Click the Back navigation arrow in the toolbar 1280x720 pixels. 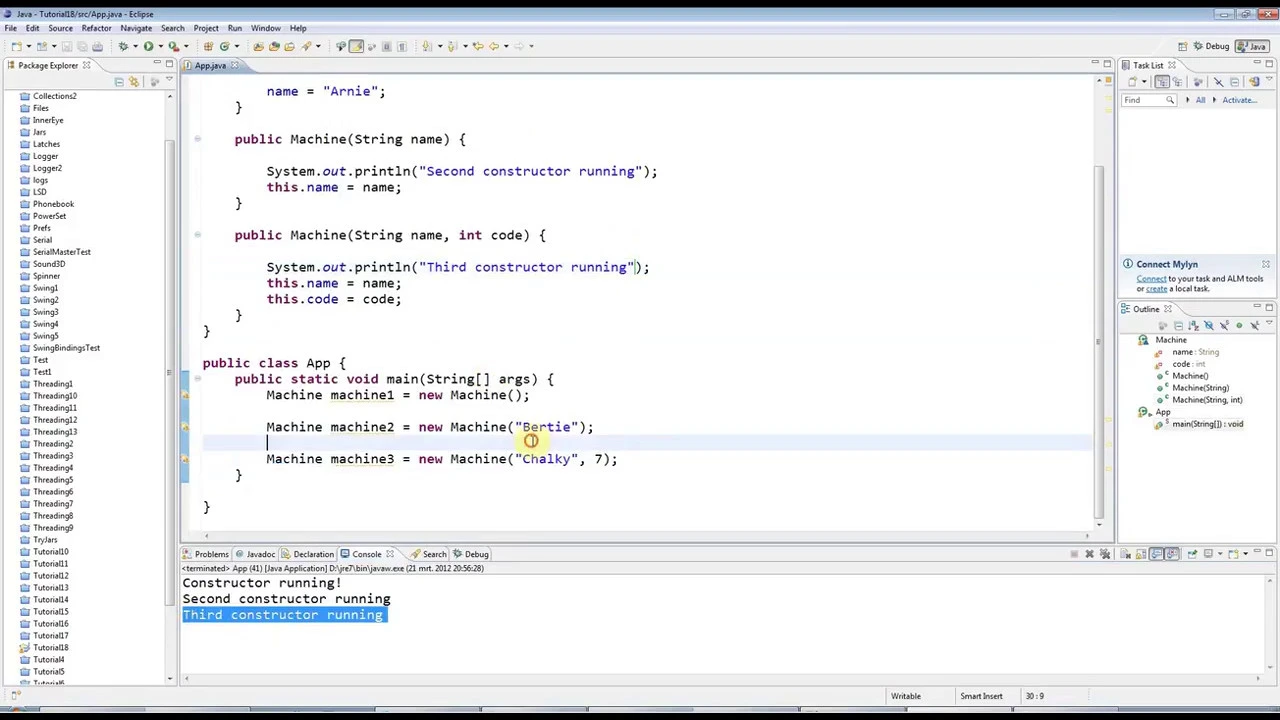click(494, 46)
